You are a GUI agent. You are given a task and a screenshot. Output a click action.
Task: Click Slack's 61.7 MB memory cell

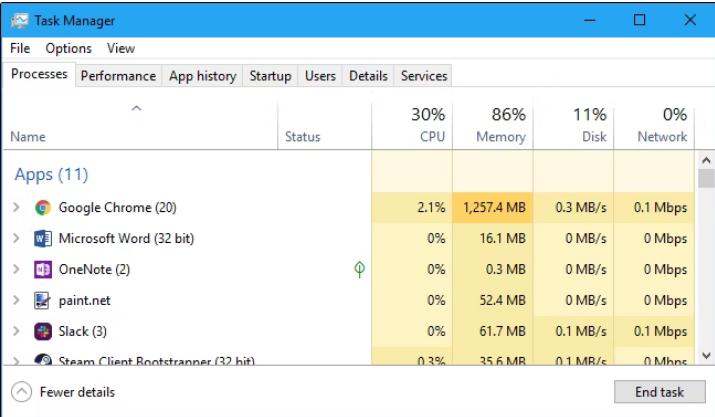tap(492, 331)
